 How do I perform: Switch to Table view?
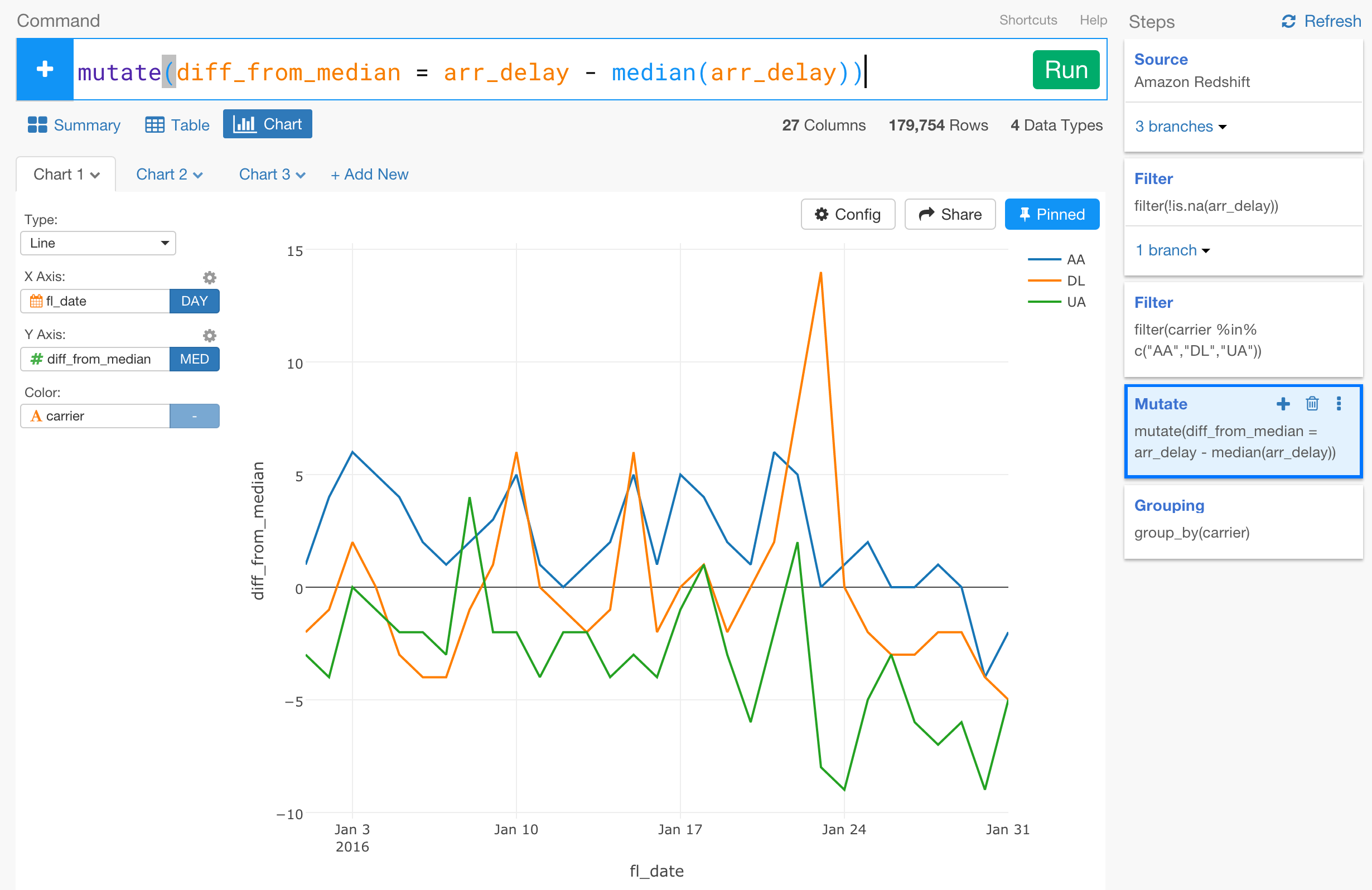click(177, 125)
